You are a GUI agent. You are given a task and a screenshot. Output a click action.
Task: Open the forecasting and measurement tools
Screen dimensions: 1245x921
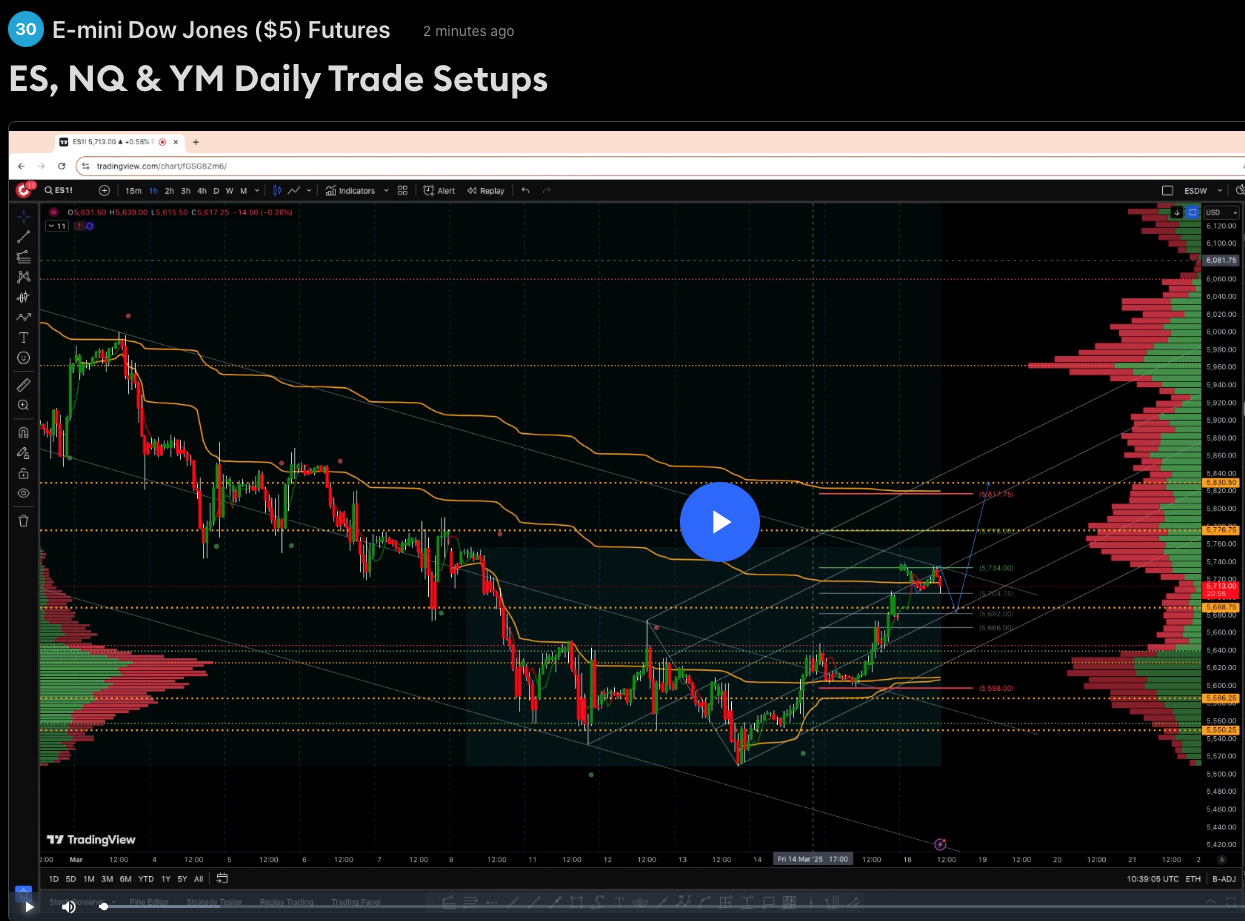pyautogui.click(x=24, y=297)
